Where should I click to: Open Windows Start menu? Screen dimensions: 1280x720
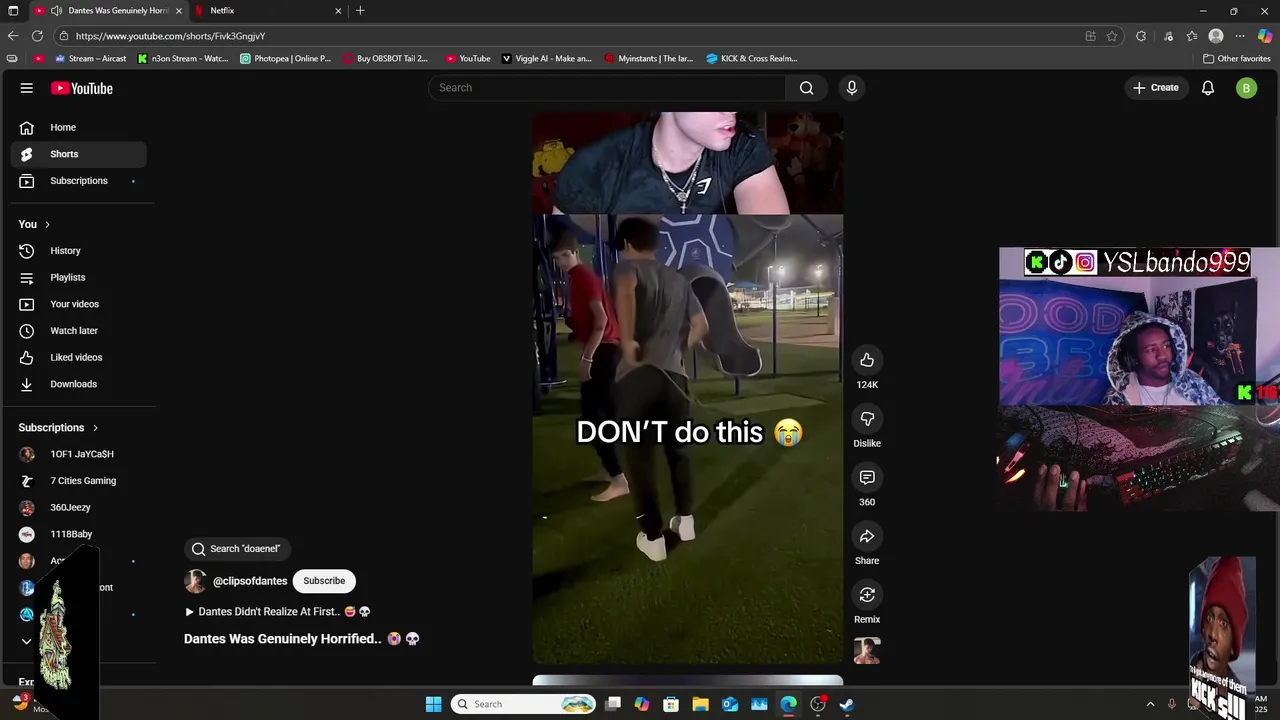pyautogui.click(x=434, y=704)
